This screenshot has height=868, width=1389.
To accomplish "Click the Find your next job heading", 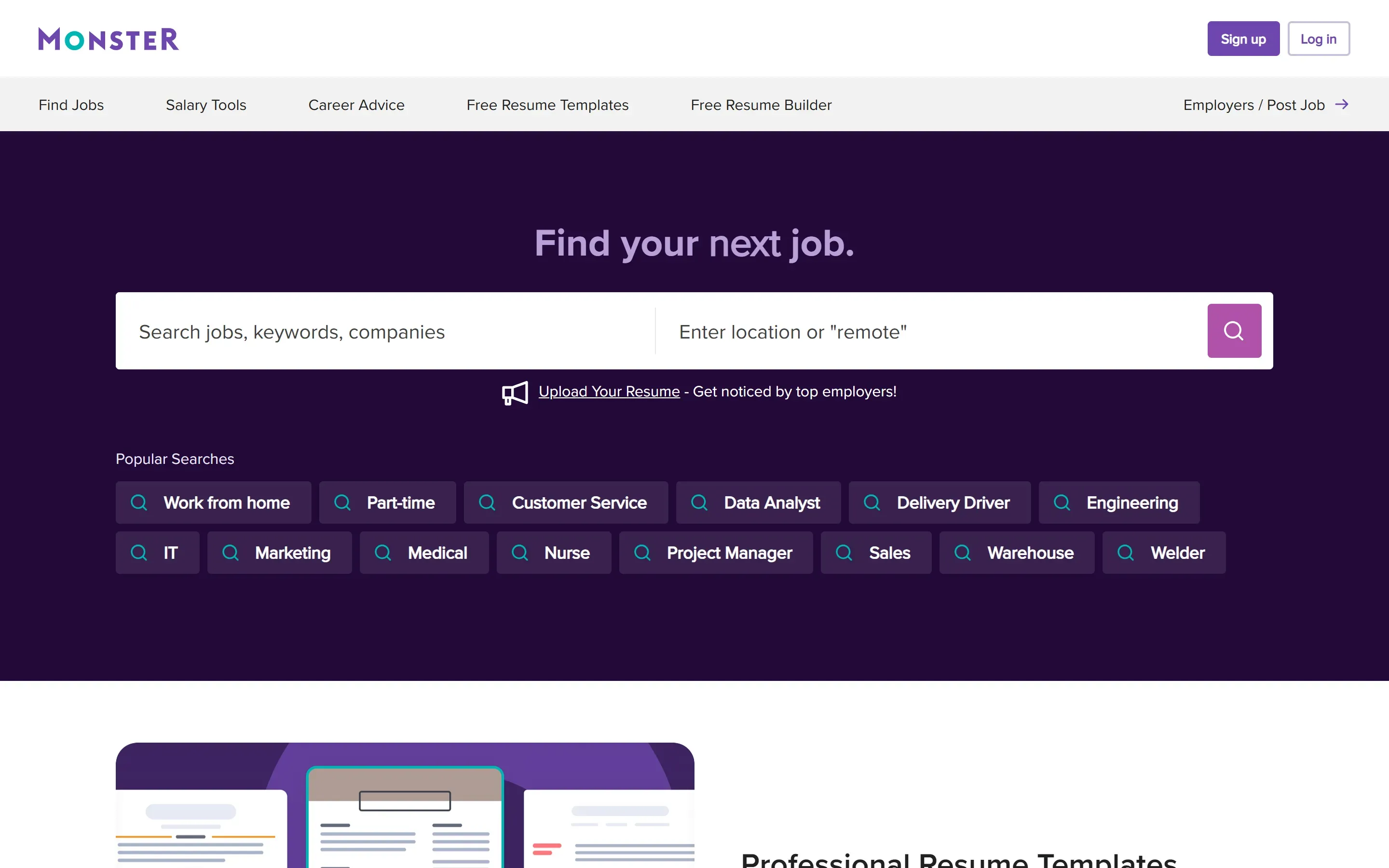I will (694, 244).
